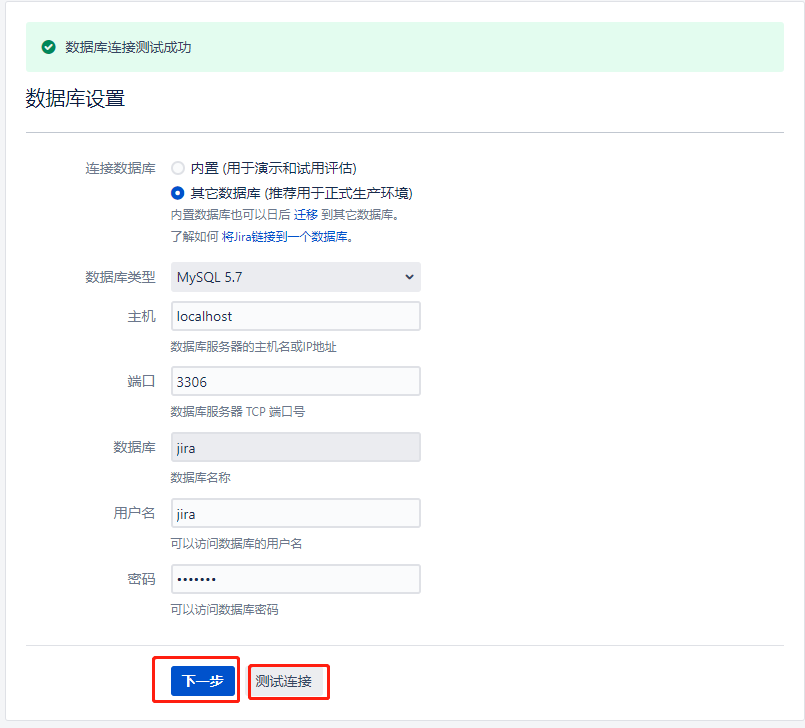Click the 数据库连接测试成功 message text
This screenshot has width=805, height=728.
(128, 47)
